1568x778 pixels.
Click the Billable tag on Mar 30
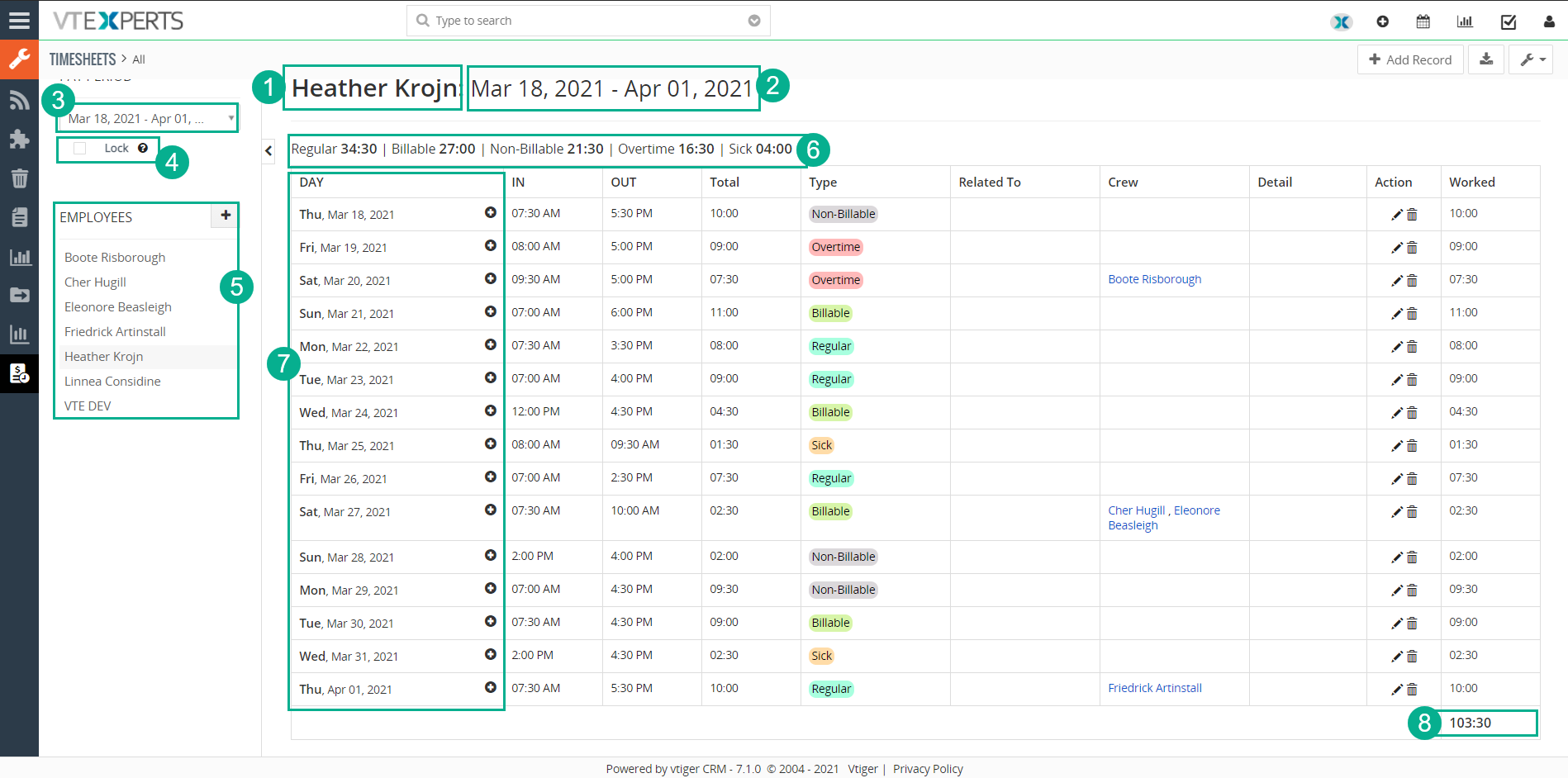tap(830, 623)
